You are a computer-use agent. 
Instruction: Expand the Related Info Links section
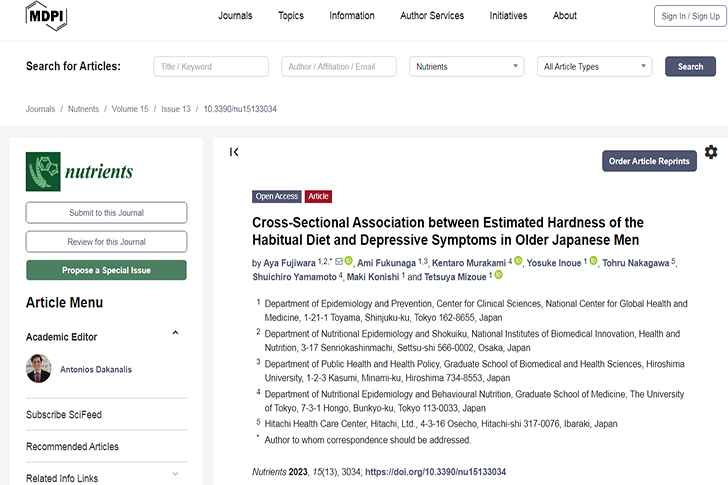[x=175, y=474]
